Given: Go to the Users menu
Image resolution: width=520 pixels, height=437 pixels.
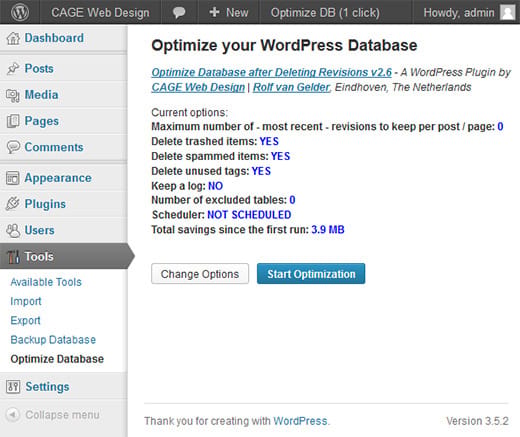Looking at the screenshot, I should coord(40,230).
